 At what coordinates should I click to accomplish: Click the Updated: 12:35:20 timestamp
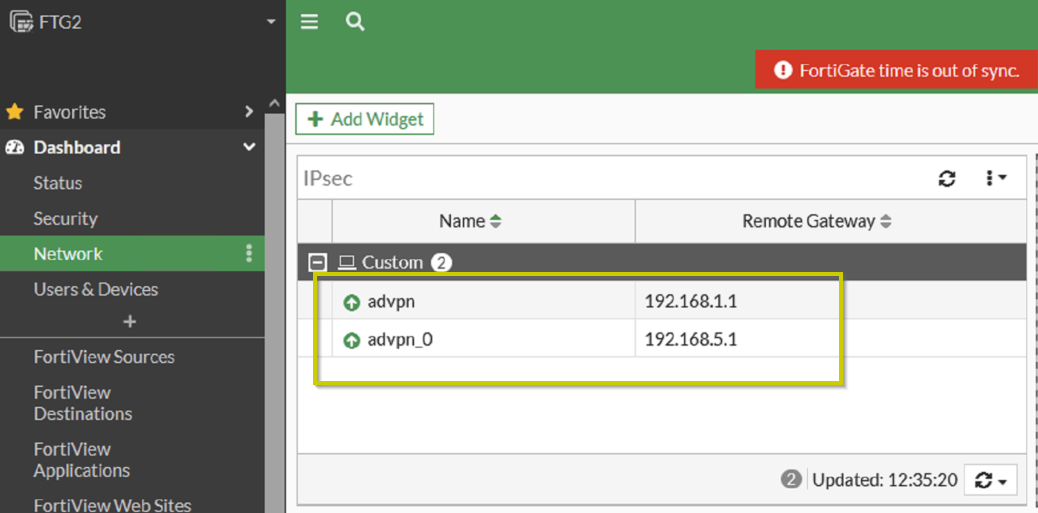click(885, 481)
